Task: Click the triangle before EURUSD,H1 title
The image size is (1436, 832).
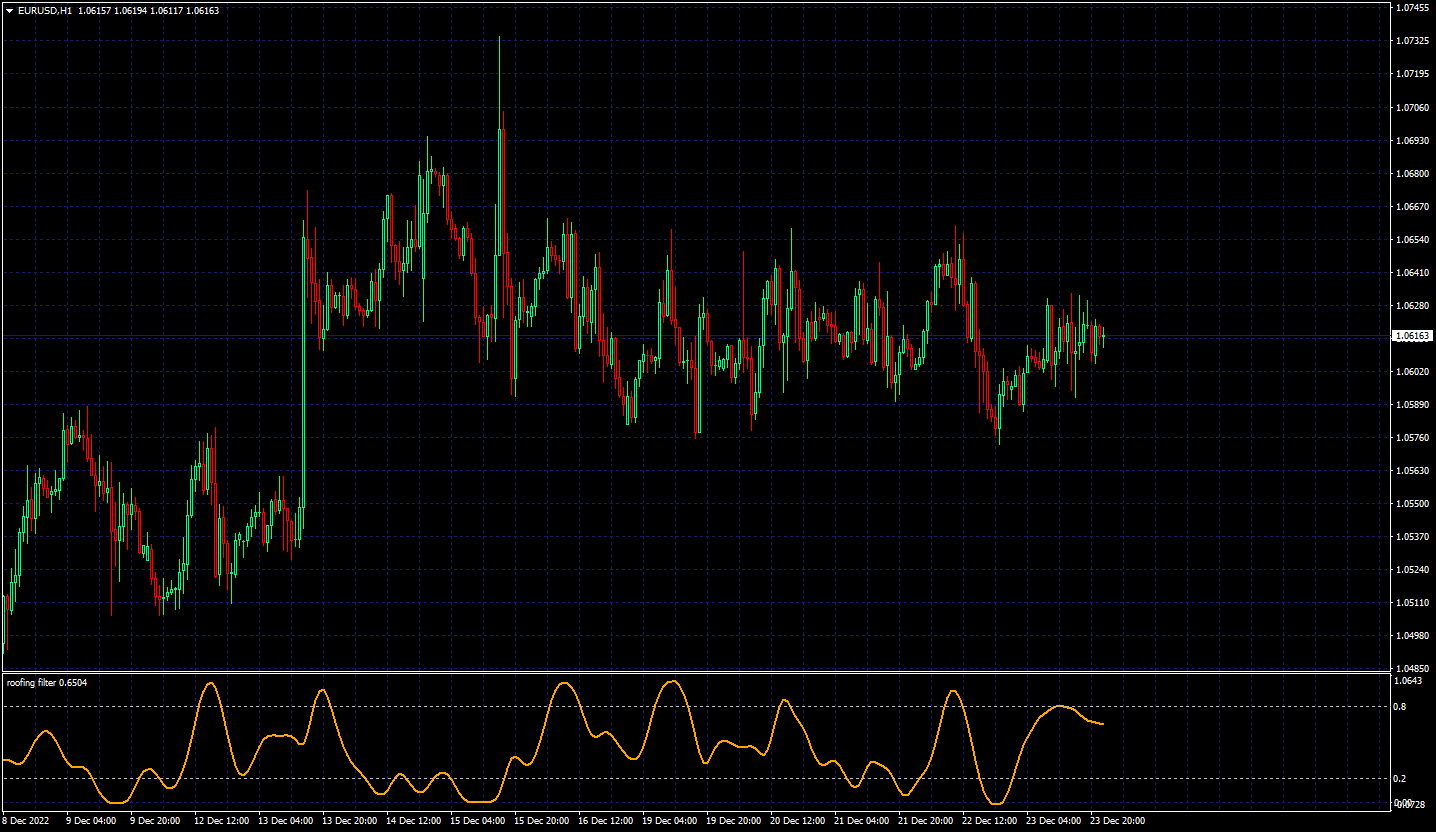Action: (x=10, y=10)
